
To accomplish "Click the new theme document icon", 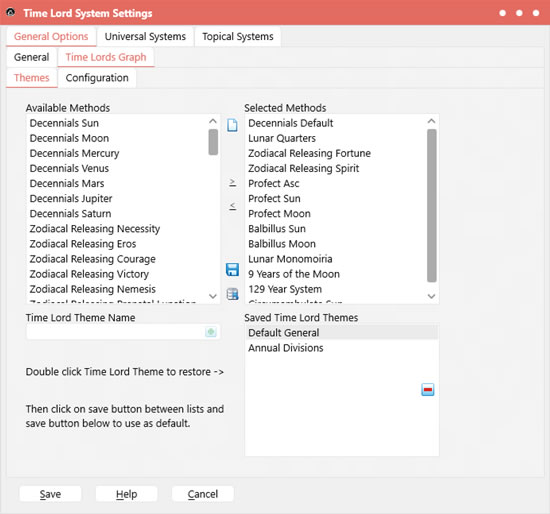I will 232,125.
